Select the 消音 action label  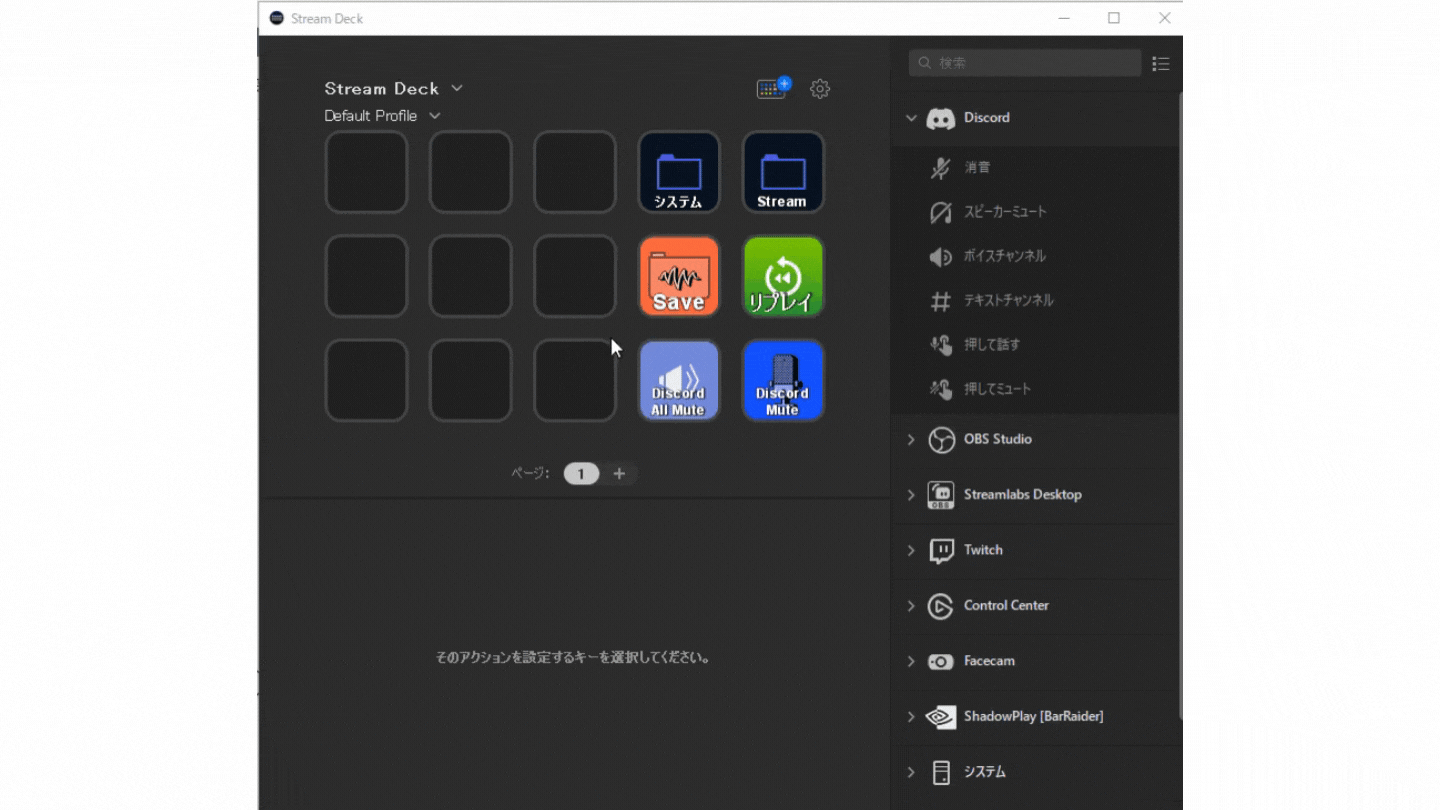click(x=978, y=168)
